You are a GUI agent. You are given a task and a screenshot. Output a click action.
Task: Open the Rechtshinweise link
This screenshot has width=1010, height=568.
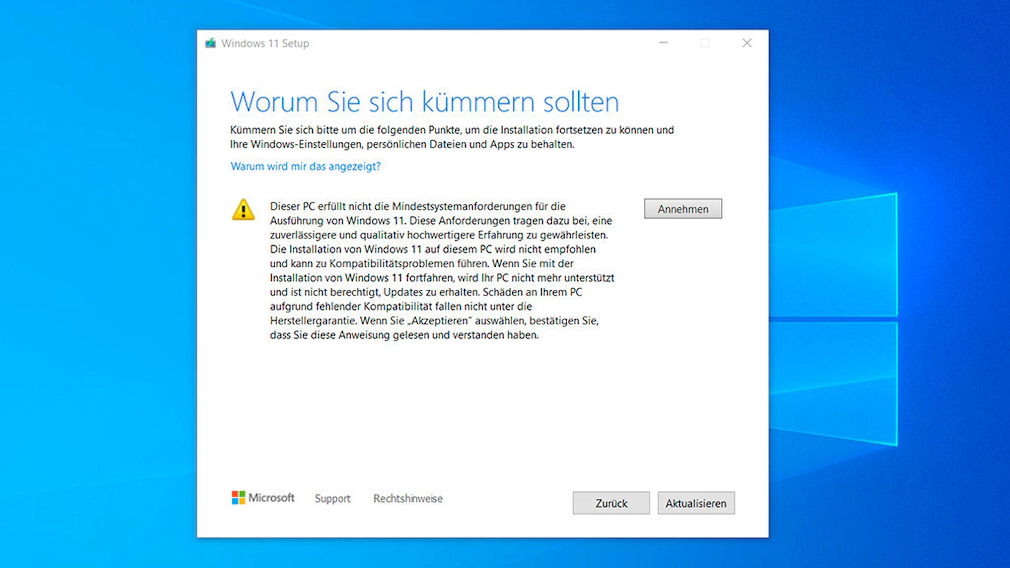coord(408,498)
